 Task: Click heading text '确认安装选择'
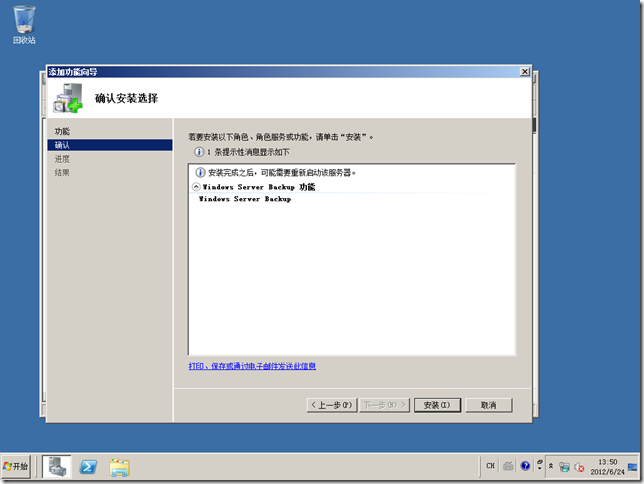tap(126, 98)
